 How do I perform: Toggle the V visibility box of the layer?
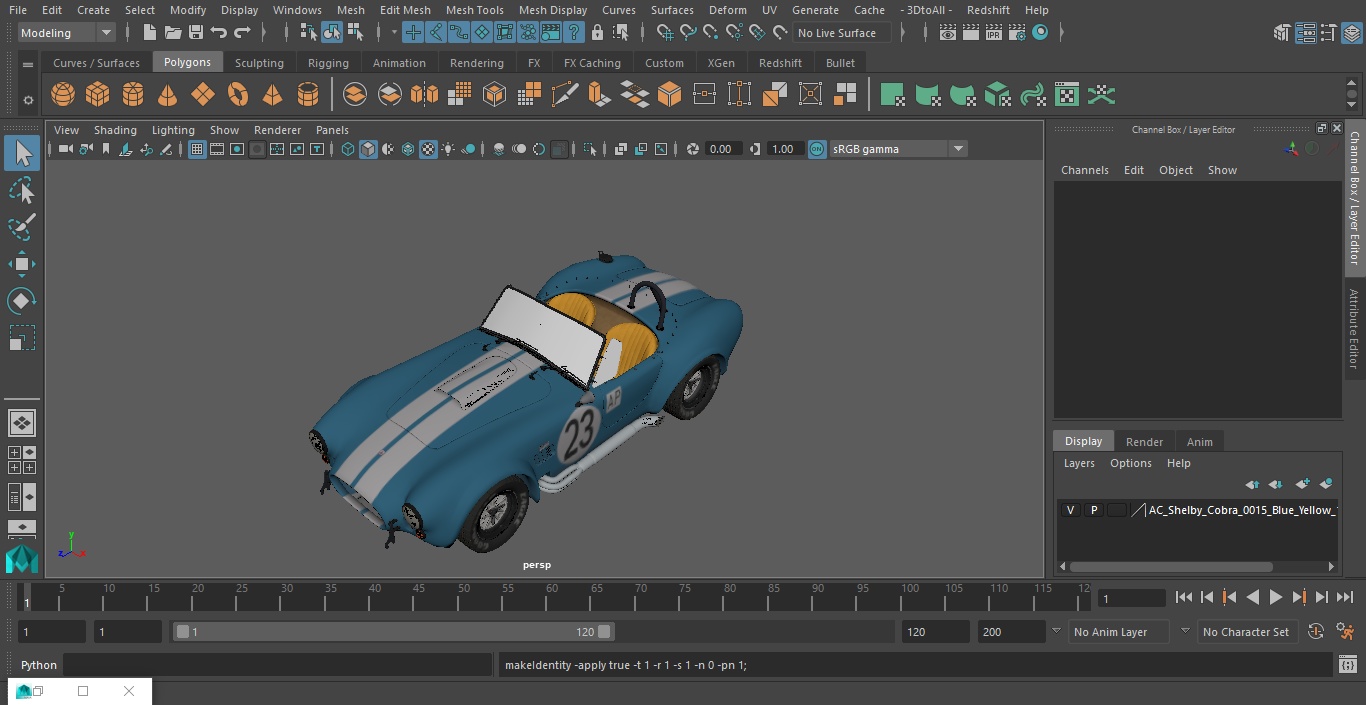(x=1071, y=510)
